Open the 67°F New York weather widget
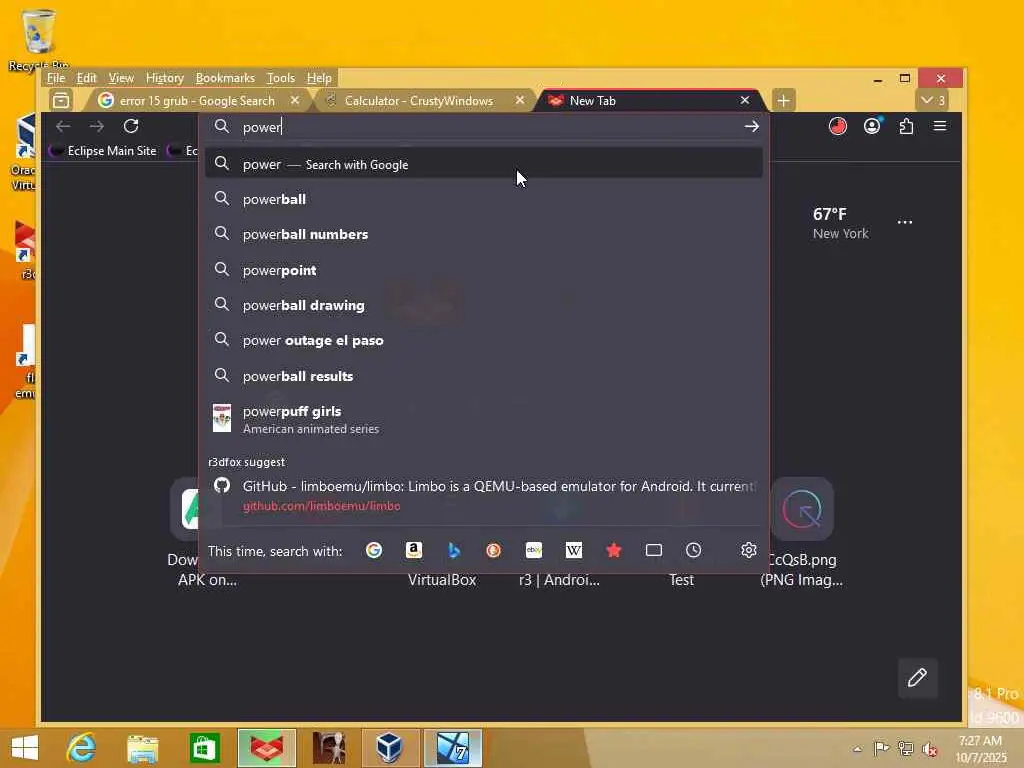This screenshot has width=1024, height=768. 840,223
